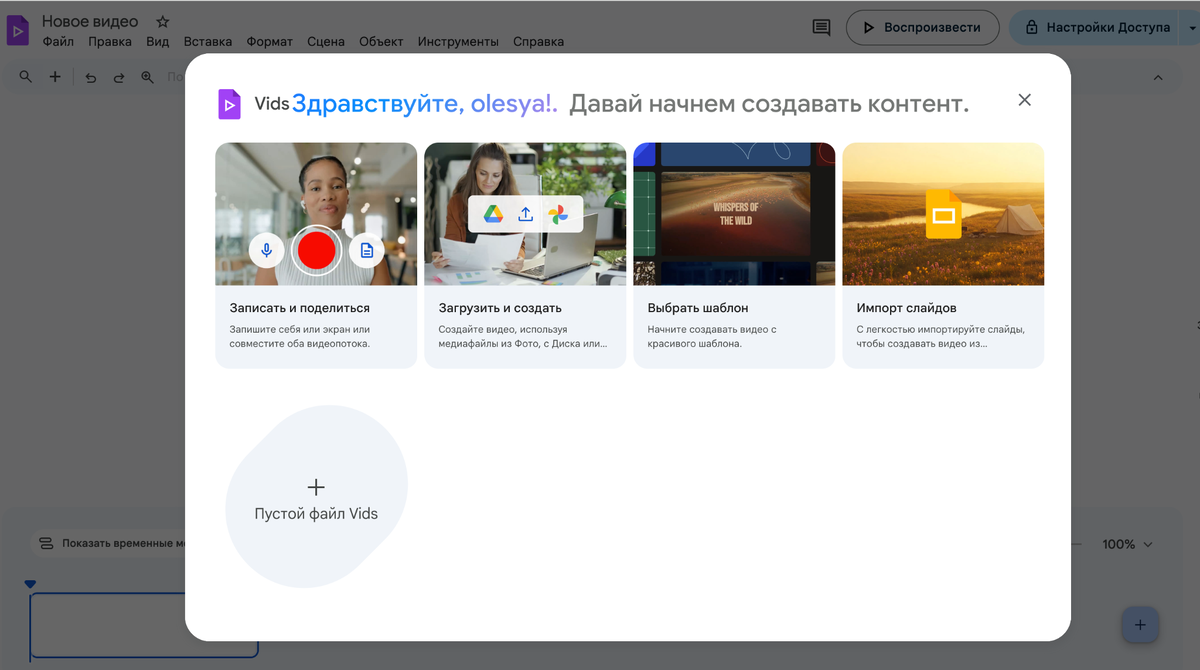
Task: Click description Начните создавать видео с
Action: 711,336
